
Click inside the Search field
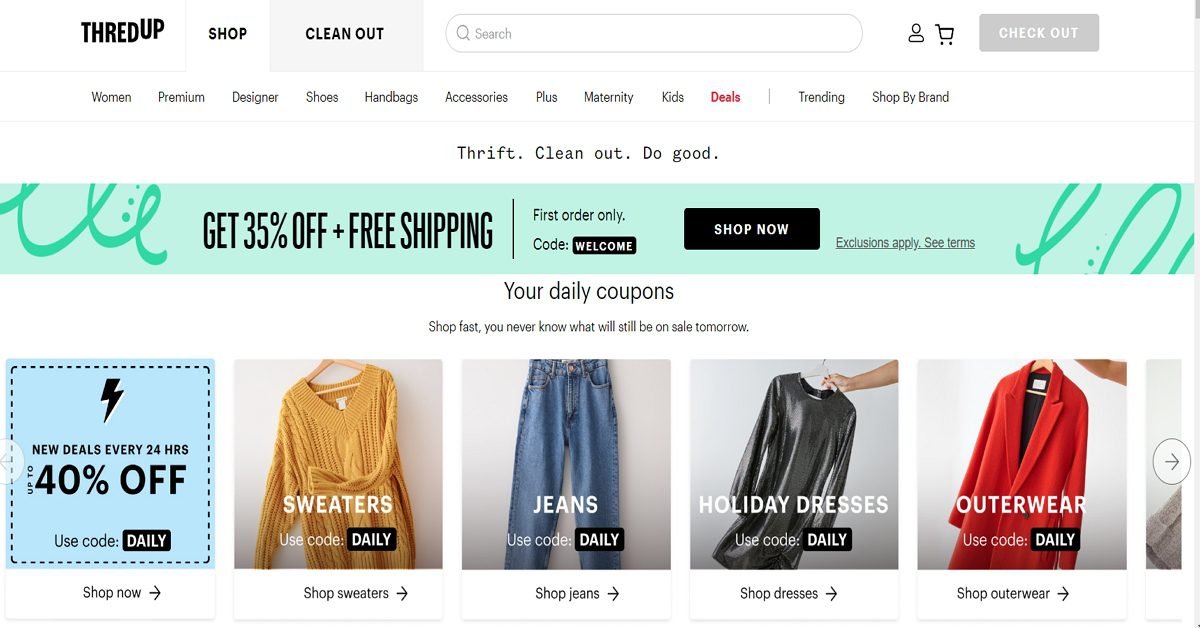coord(654,33)
